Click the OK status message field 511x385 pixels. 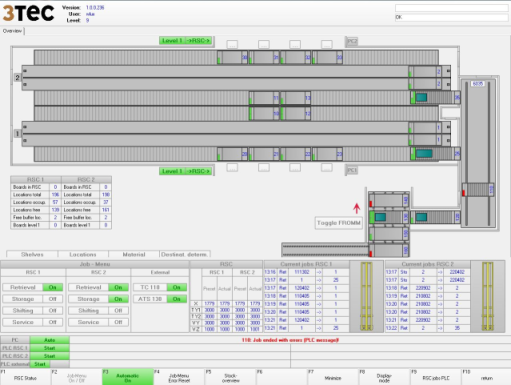point(452,17)
